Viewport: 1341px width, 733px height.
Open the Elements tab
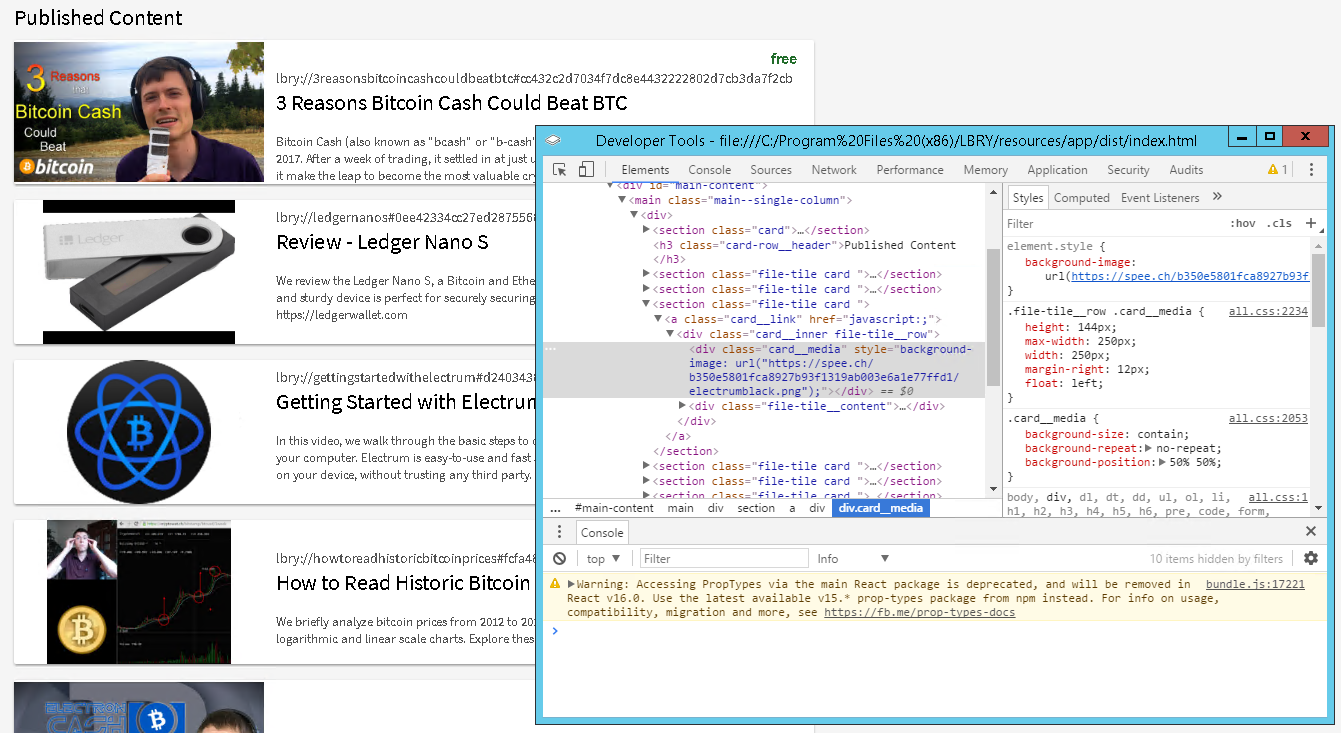coord(645,170)
